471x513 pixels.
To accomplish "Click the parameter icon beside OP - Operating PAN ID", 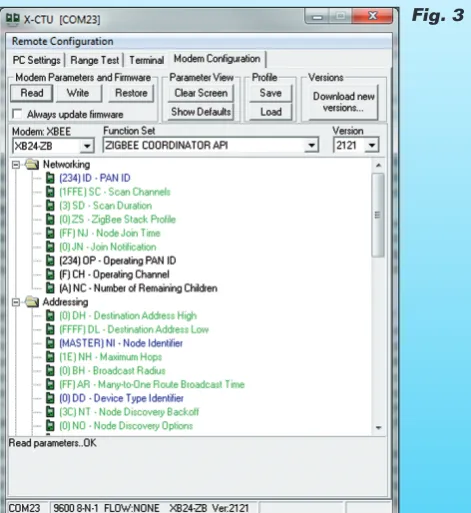I will 50,260.
